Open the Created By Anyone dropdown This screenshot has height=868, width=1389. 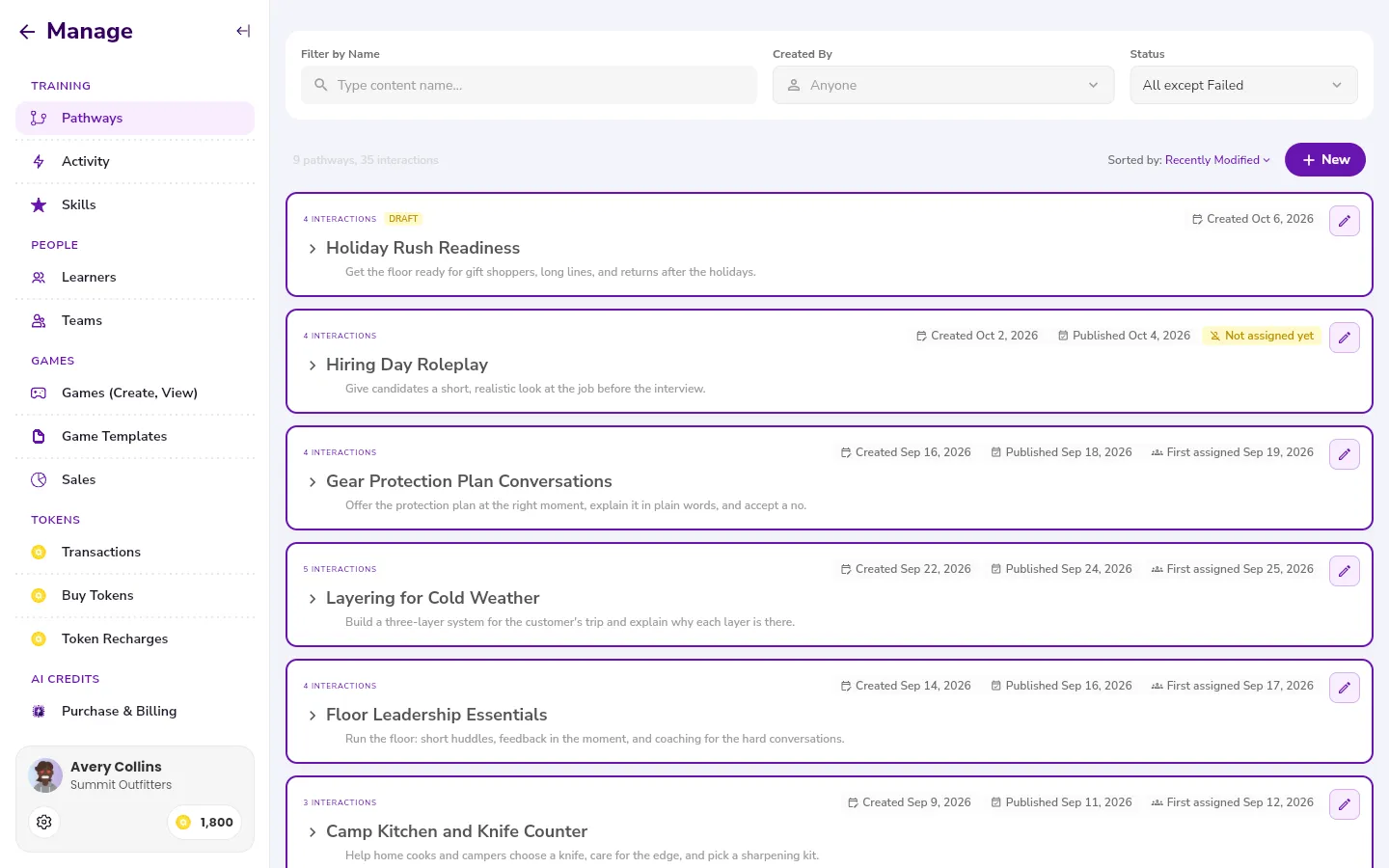[943, 85]
